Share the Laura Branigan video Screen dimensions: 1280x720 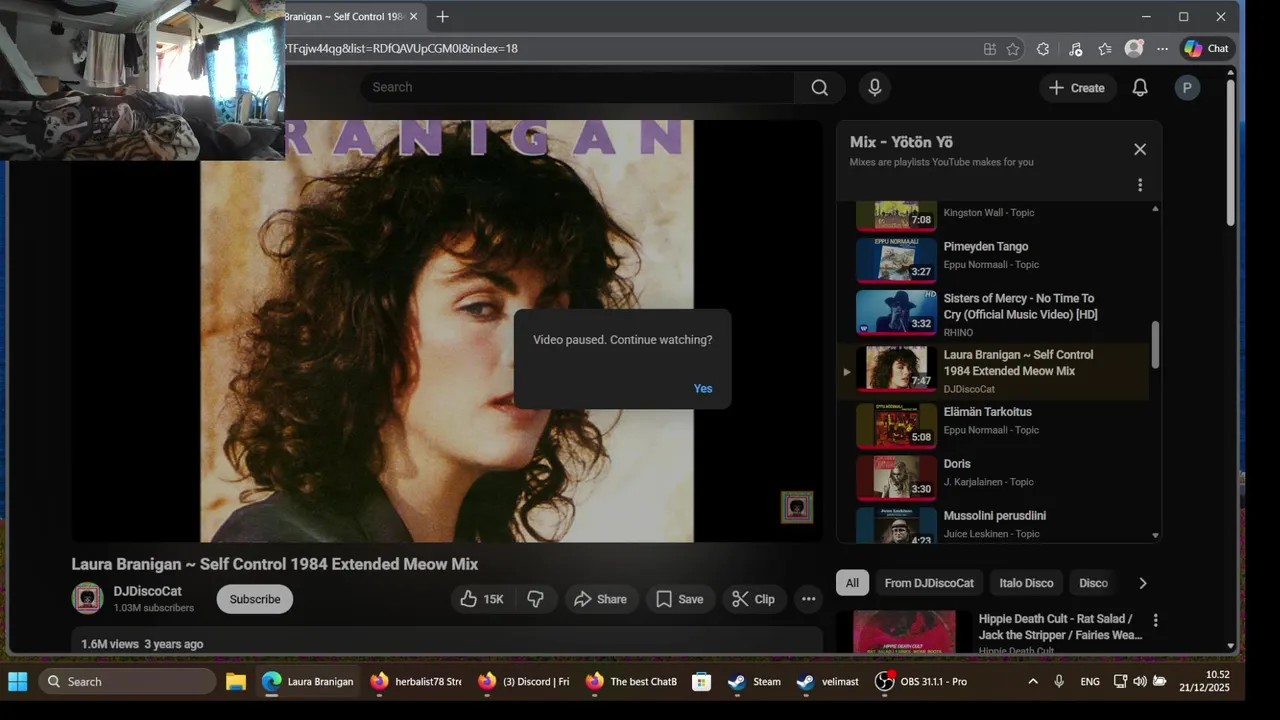pyautogui.click(x=602, y=599)
